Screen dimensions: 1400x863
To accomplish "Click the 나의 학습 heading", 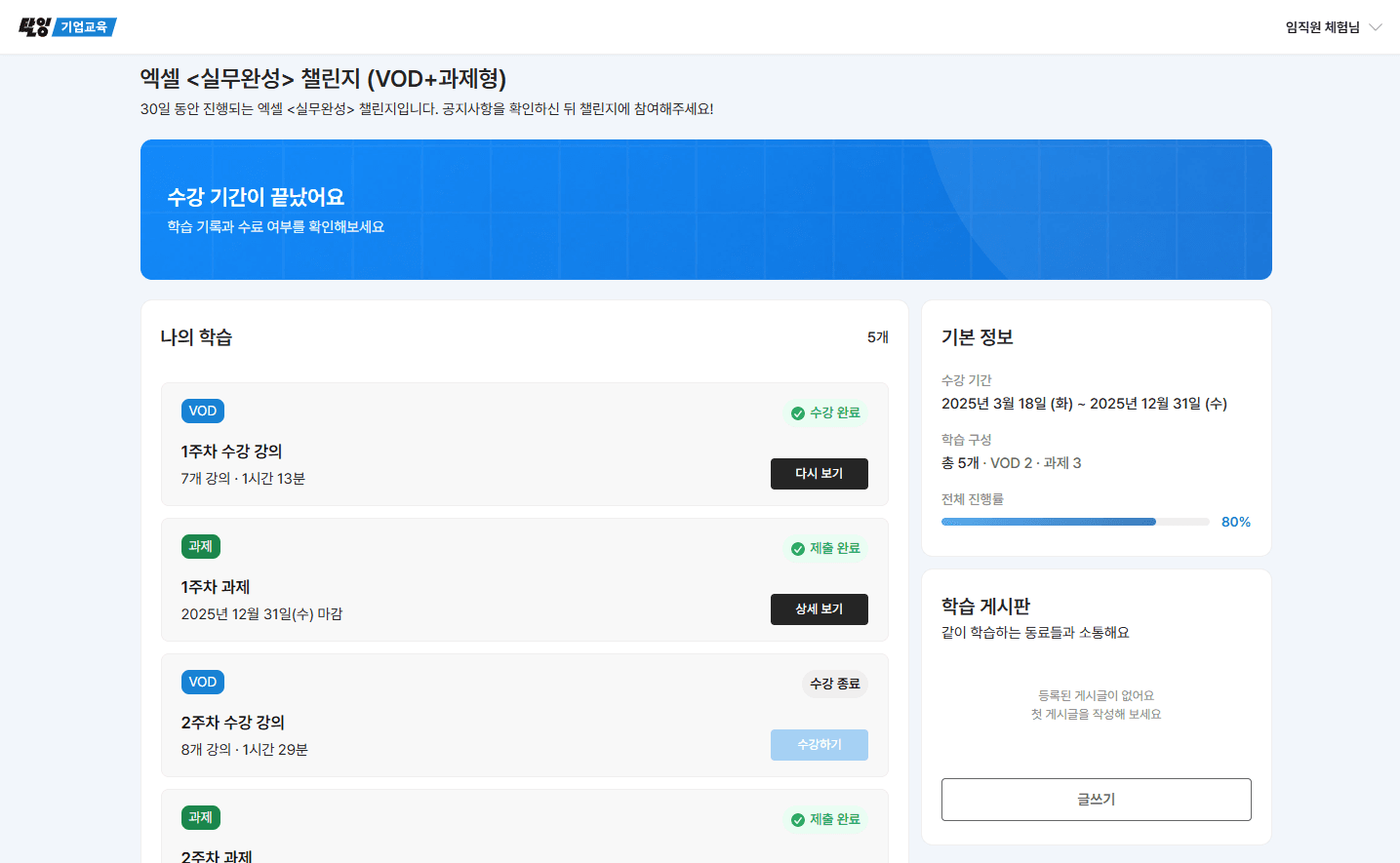I will coord(196,337).
